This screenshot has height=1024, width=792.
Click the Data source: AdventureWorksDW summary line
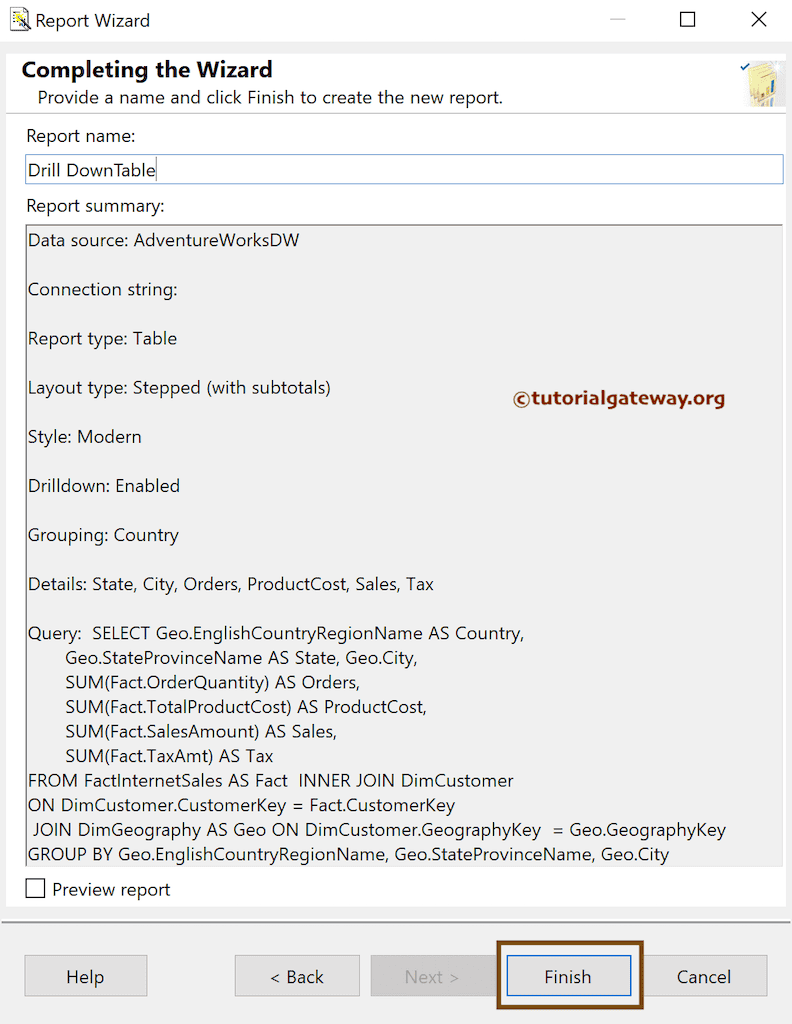coord(163,241)
